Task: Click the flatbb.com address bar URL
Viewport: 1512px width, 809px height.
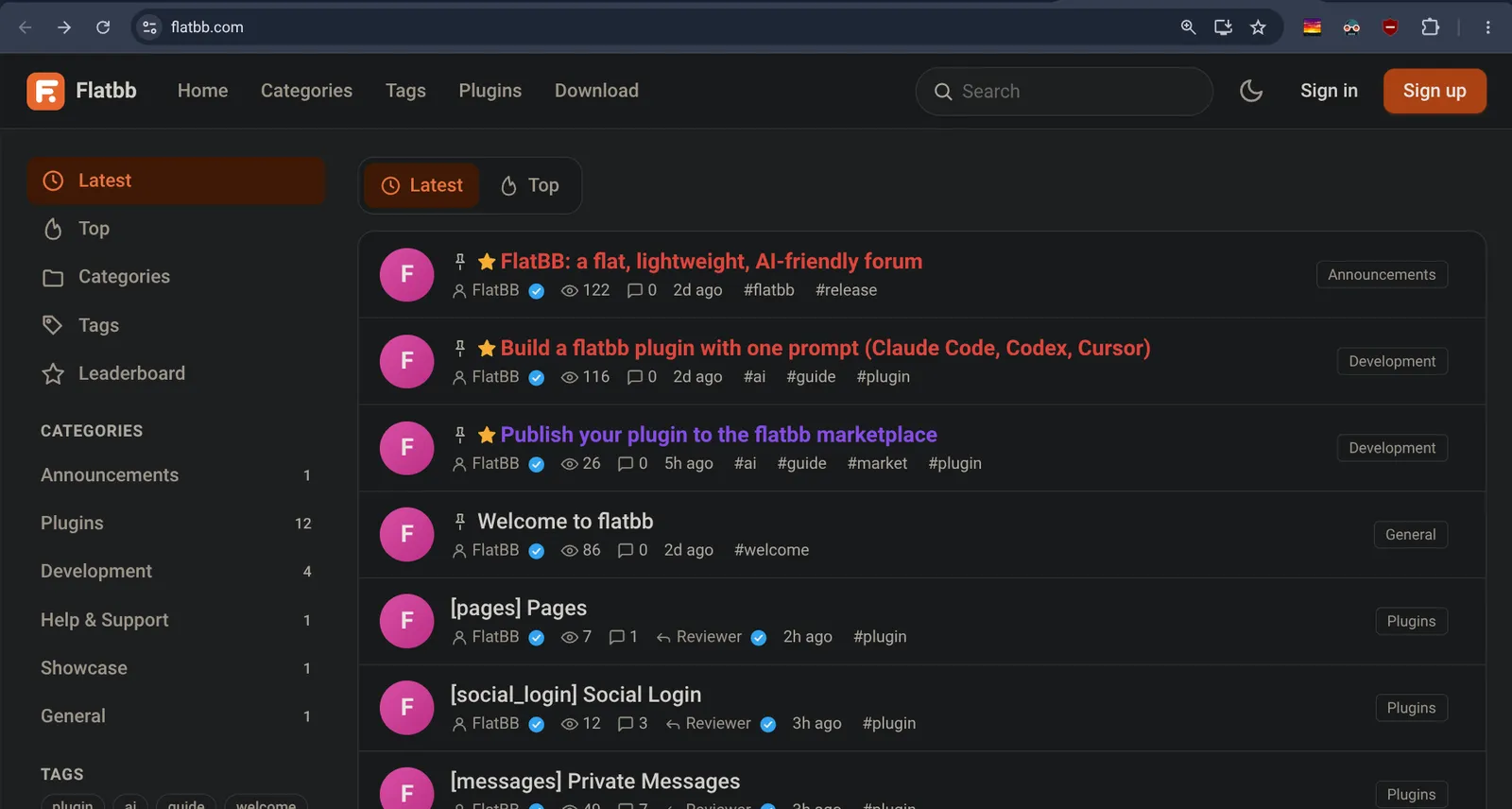Action: click(x=207, y=27)
